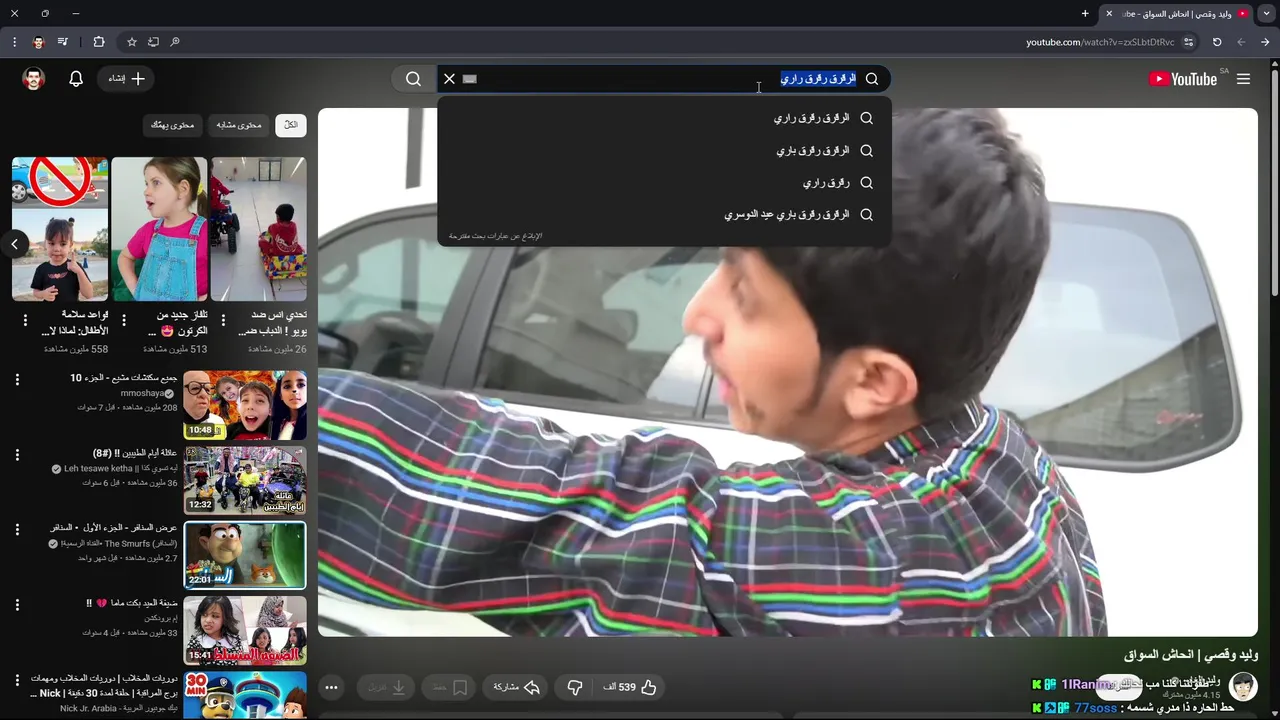
Task: Open Chrome three-dot menu
Action: (14, 42)
